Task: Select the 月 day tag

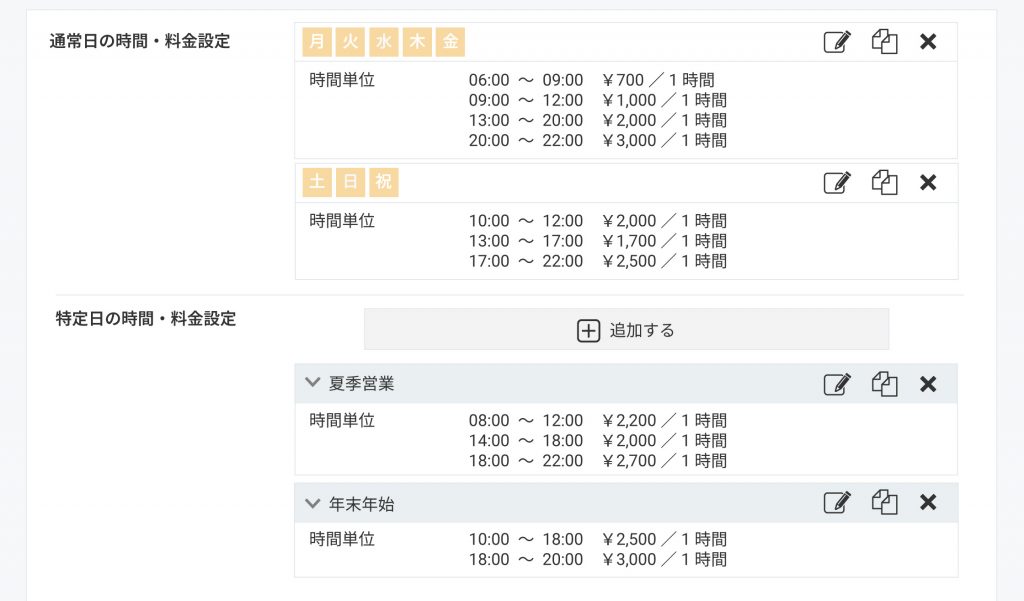Action: tap(317, 42)
